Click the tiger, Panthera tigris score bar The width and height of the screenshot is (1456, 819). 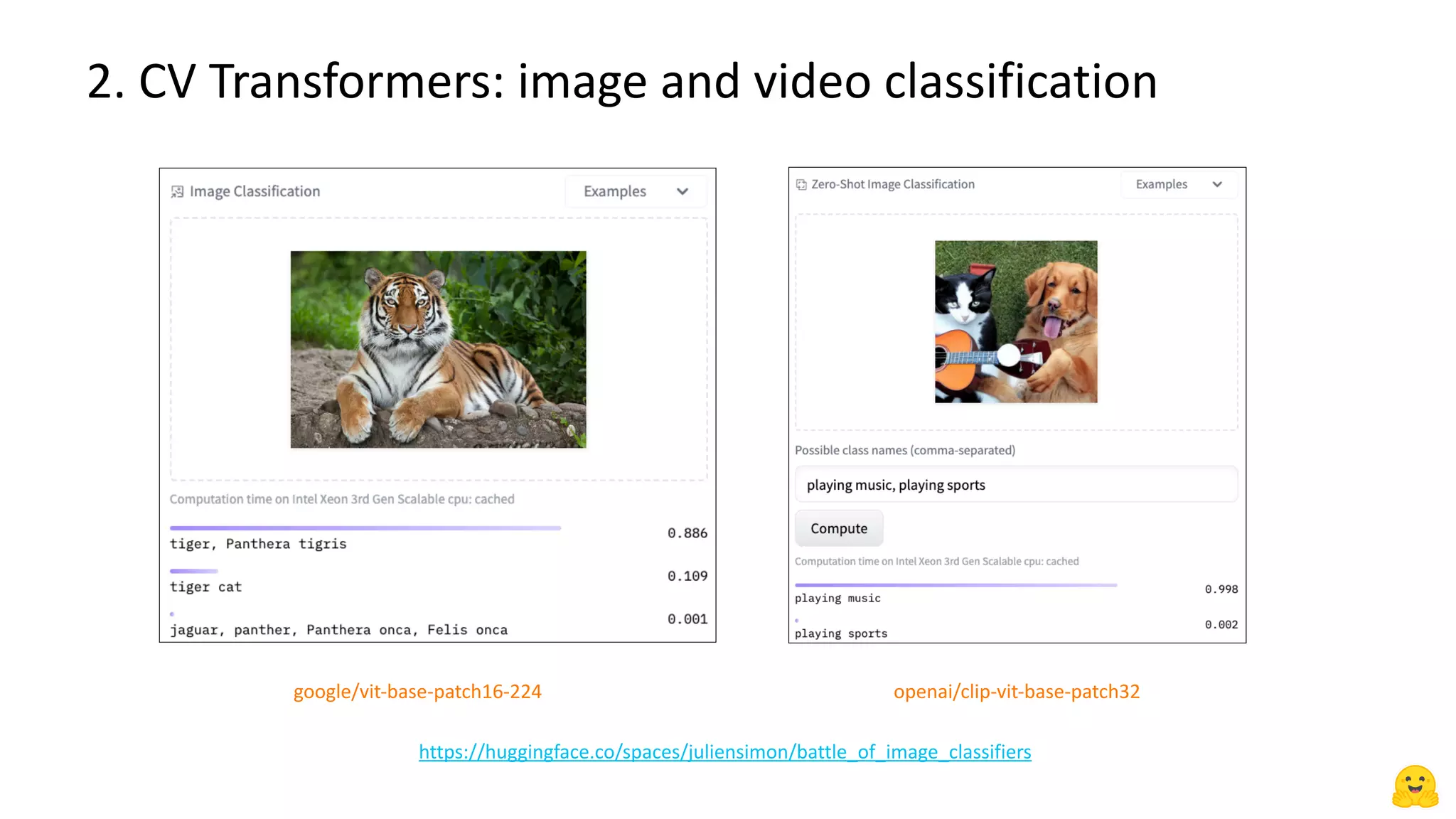pos(365,528)
